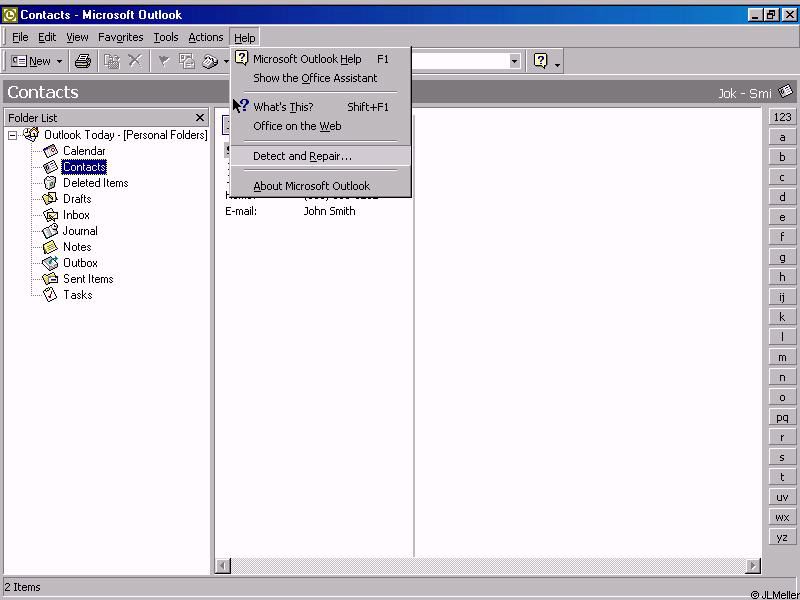800x600 pixels.
Task: Click the Contacts icon in the banner
Action: click(786, 92)
